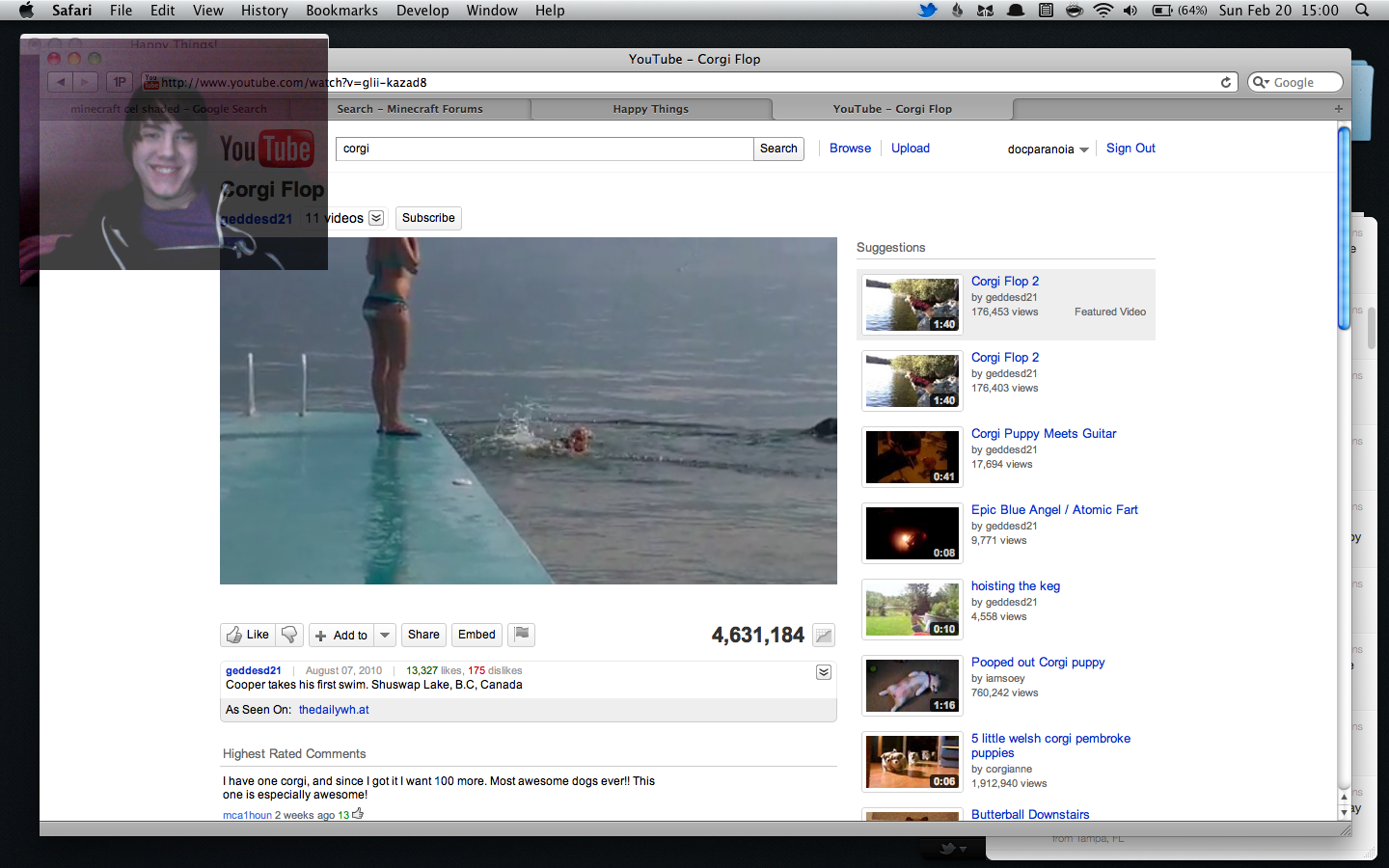Viewport: 1389px width, 868px height.
Task: Click the Sign Out link
Action: [1130, 149]
